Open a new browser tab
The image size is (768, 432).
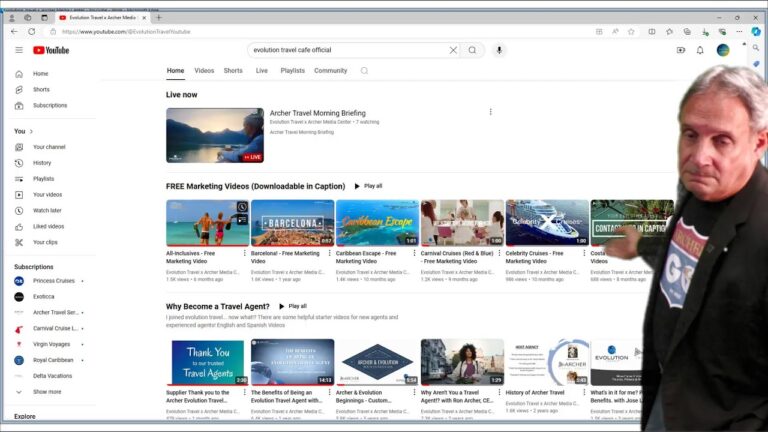(x=158, y=18)
